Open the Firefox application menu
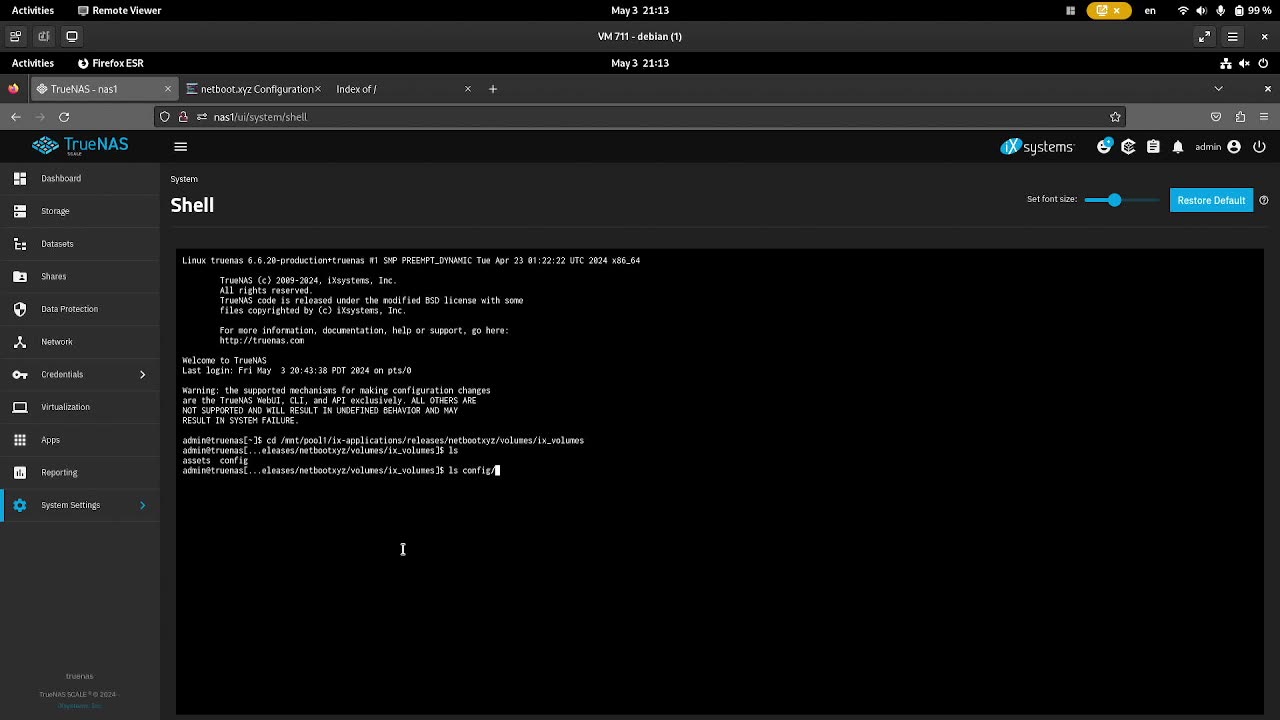 pyautogui.click(x=1264, y=117)
